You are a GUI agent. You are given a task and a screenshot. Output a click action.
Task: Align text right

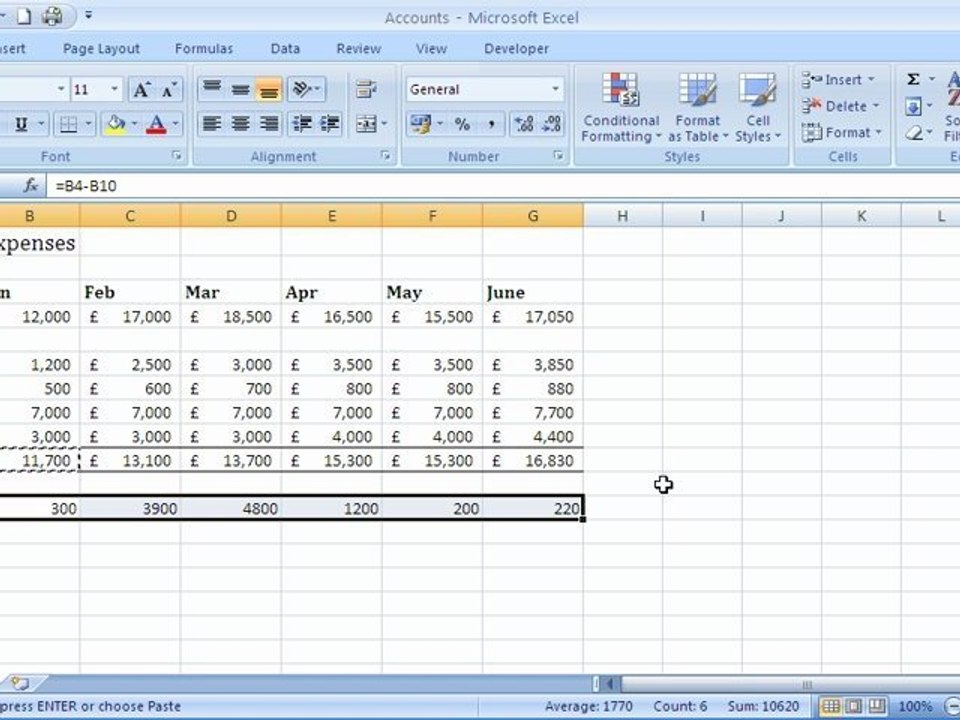coord(268,124)
